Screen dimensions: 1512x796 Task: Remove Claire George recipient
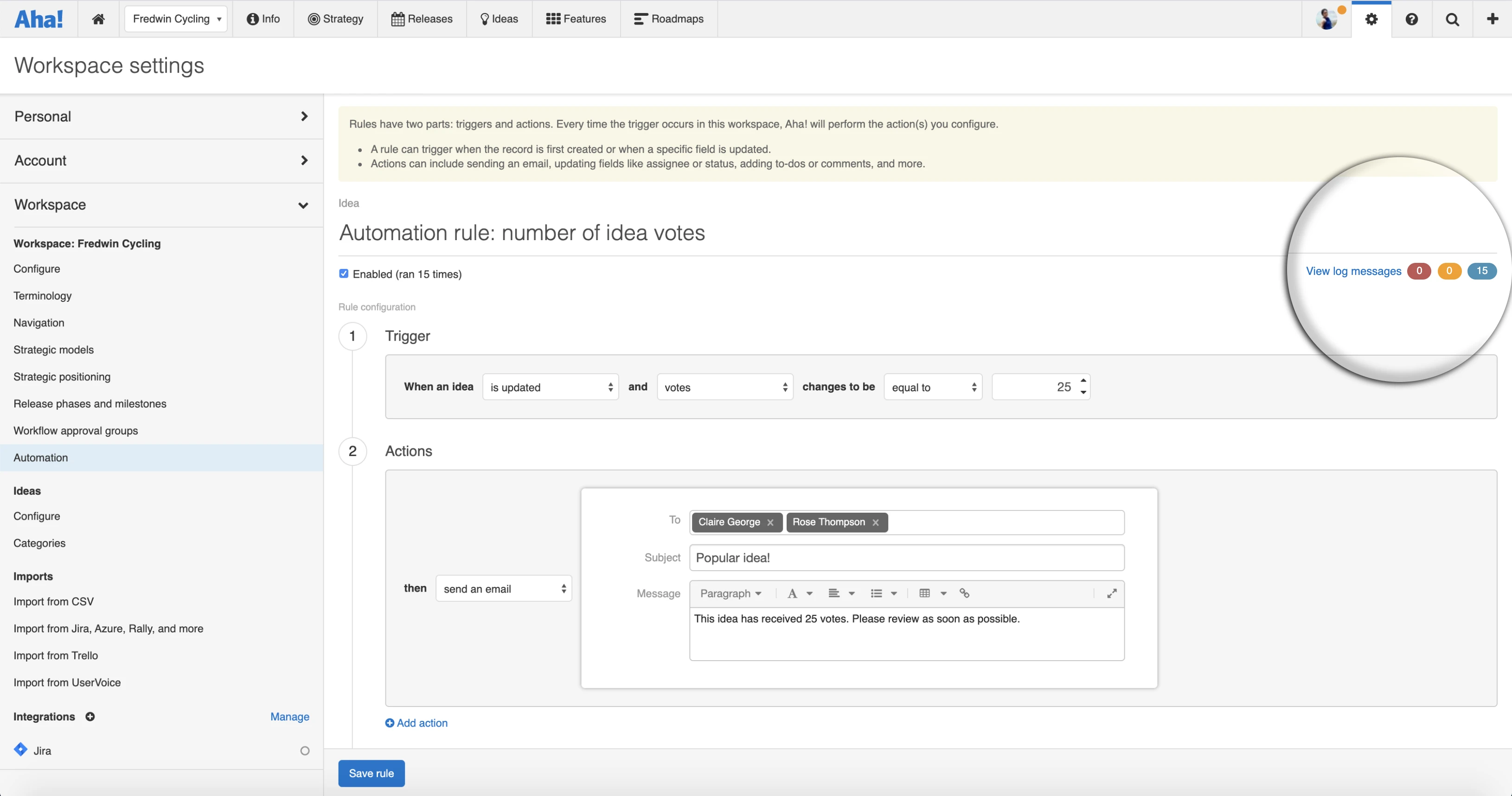(771, 522)
